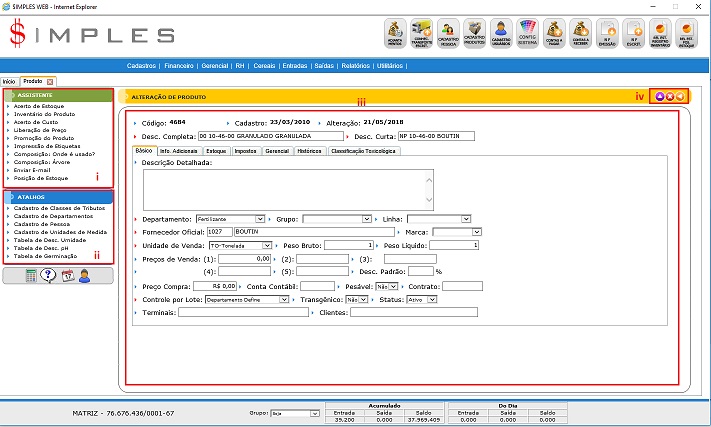Open the help question mark icon
711x427 pixels.
pyautogui.click(x=48, y=276)
